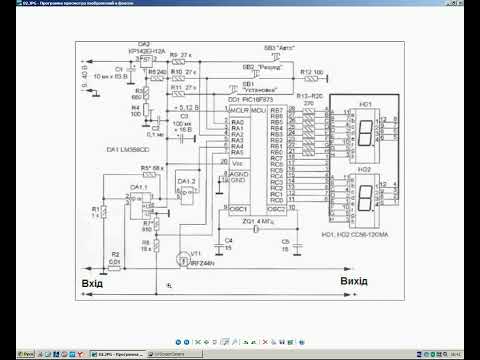
Task: Copy the image using the floppy disk icon
Action: [x=282, y=342]
